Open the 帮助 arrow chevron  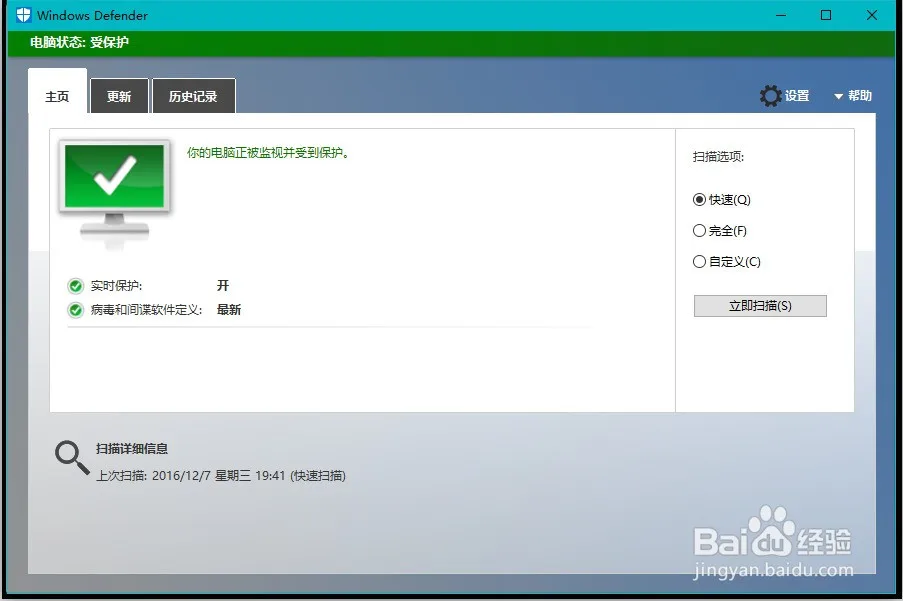838,95
